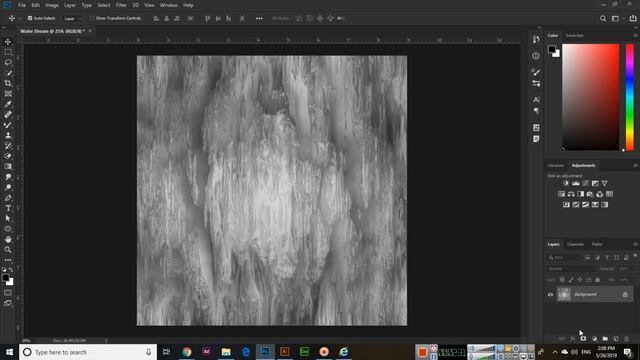Add a Vibrance adjustment
This screenshot has height=360, width=640.
click(x=604, y=183)
